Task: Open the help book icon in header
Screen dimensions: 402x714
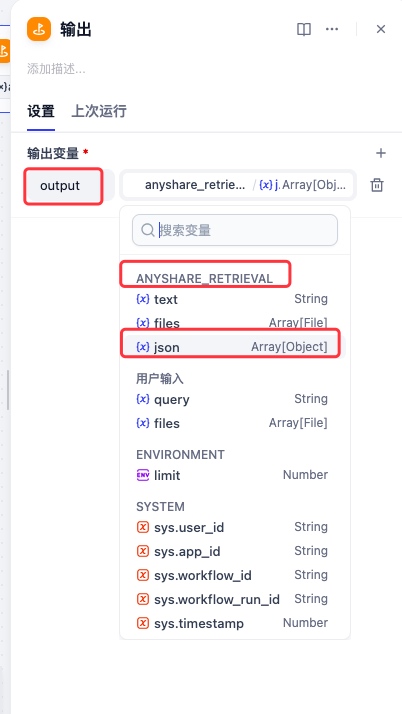Action: tap(304, 29)
